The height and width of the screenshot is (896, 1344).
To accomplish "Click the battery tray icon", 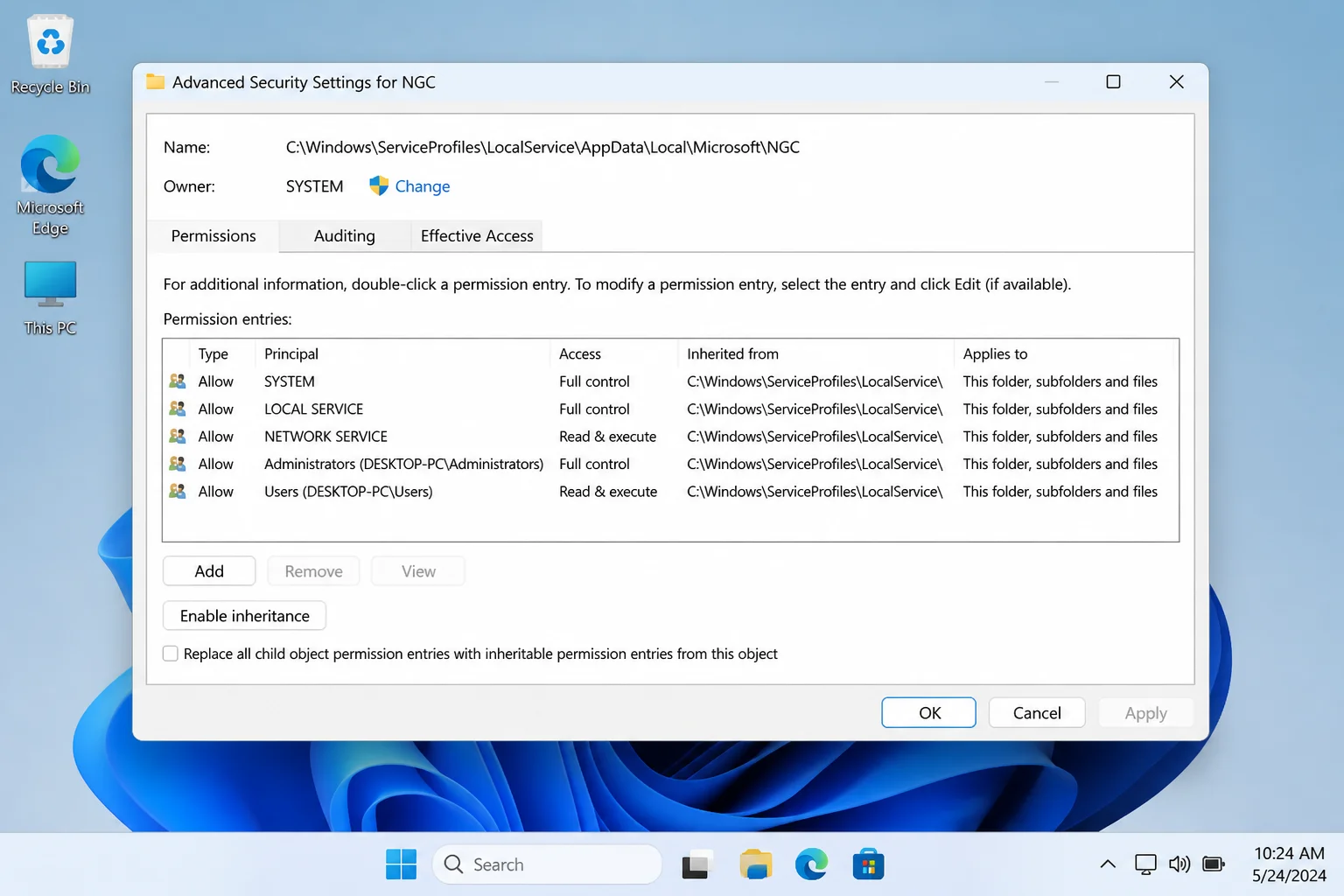I will (x=1214, y=864).
